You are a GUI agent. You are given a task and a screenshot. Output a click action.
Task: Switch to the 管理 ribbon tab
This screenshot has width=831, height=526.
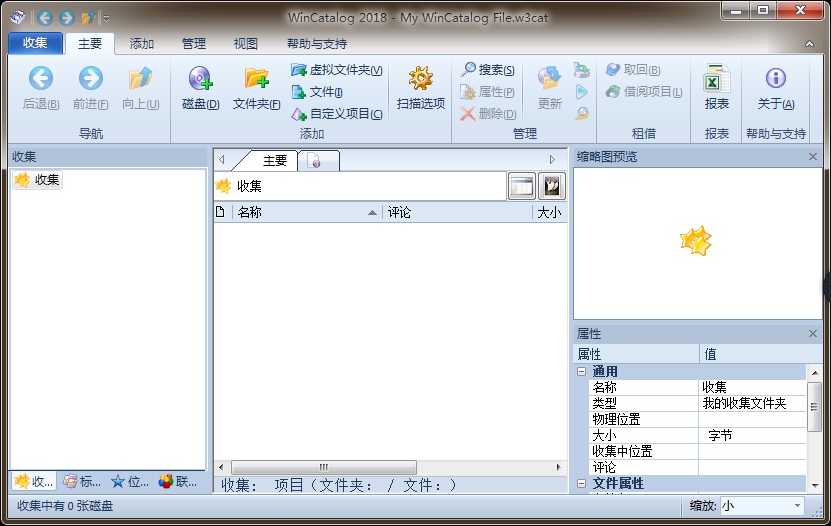point(193,43)
